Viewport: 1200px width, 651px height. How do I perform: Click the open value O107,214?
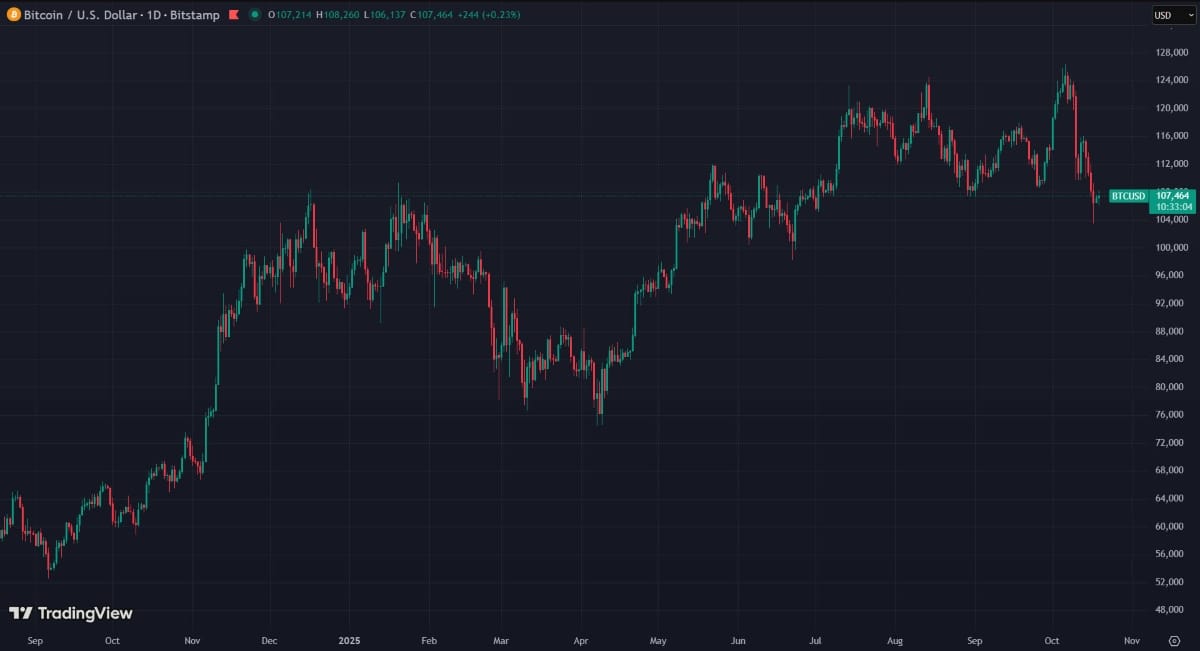point(290,15)
